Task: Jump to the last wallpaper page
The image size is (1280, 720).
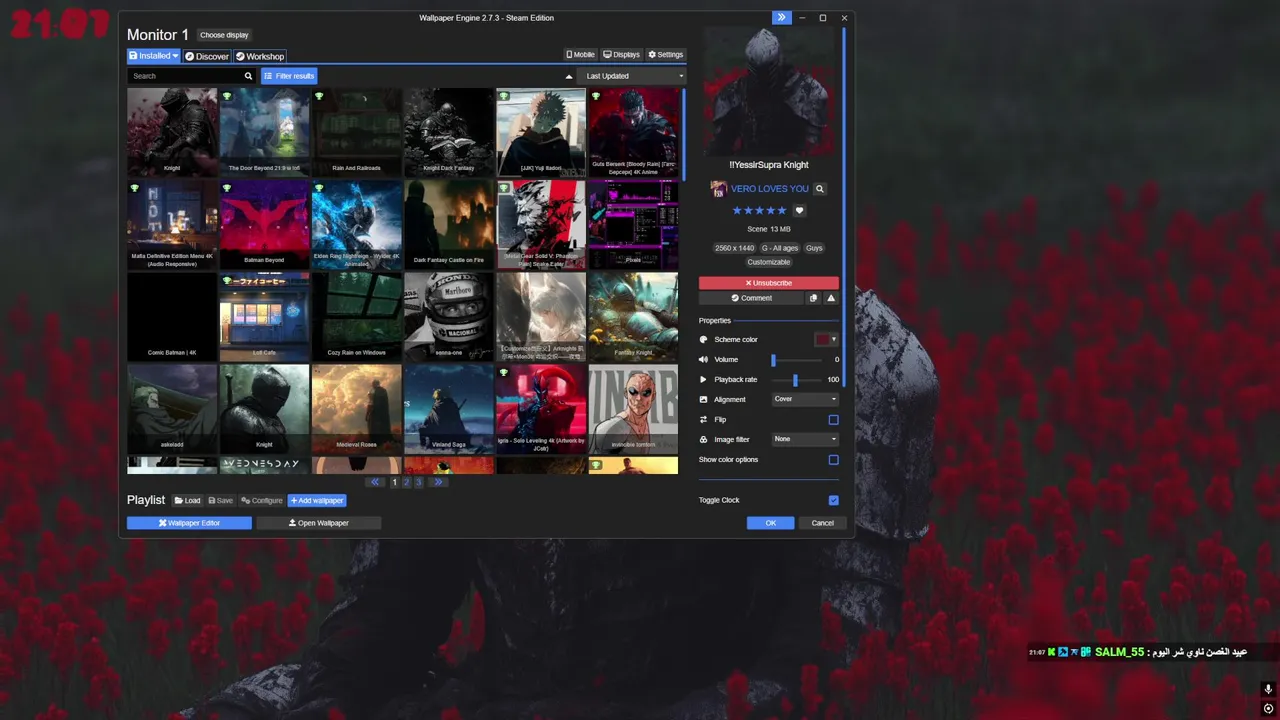Action: coord(437,482)
